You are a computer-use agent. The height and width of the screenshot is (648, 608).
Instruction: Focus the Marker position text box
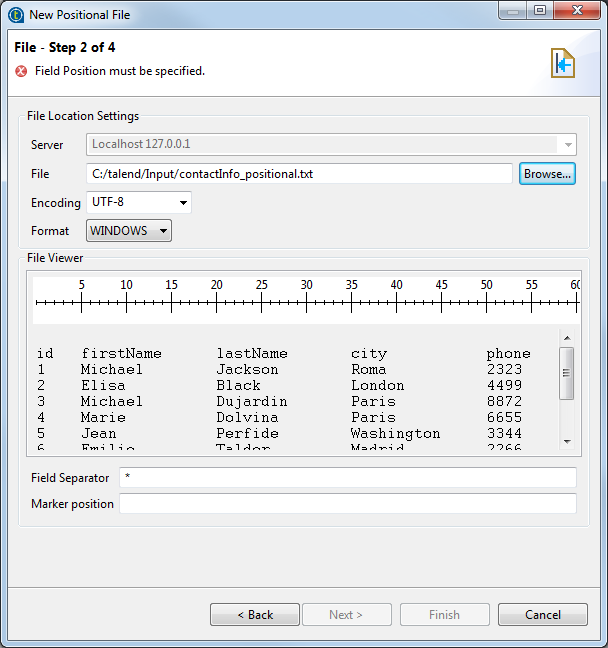pyautogui.click(x=348, y=504)
